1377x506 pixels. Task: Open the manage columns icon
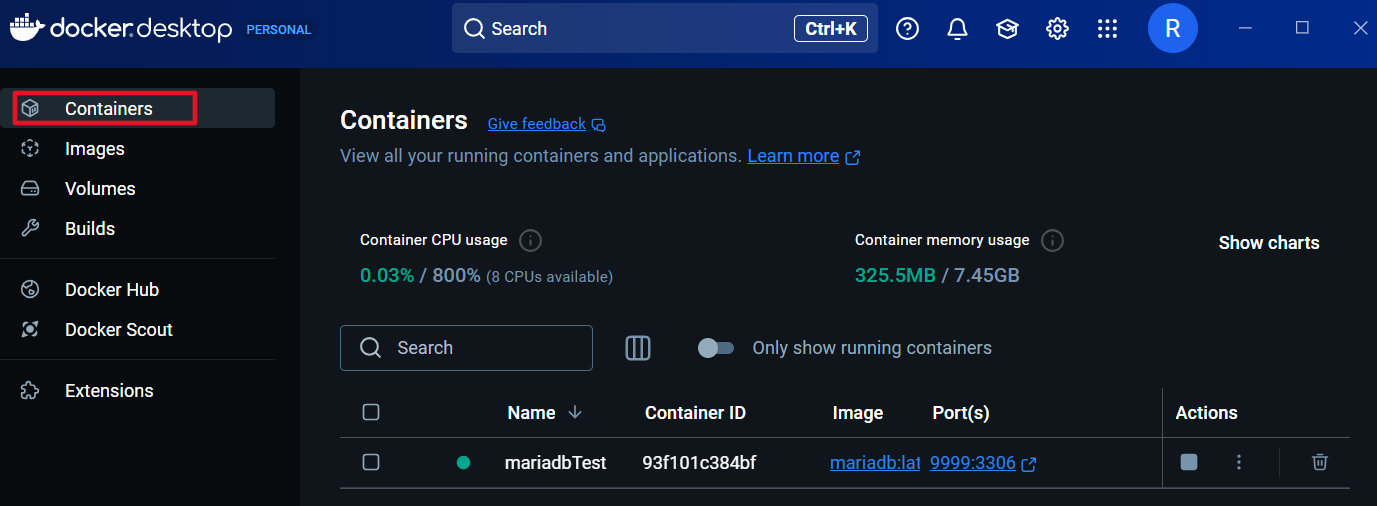coord(638,348)
